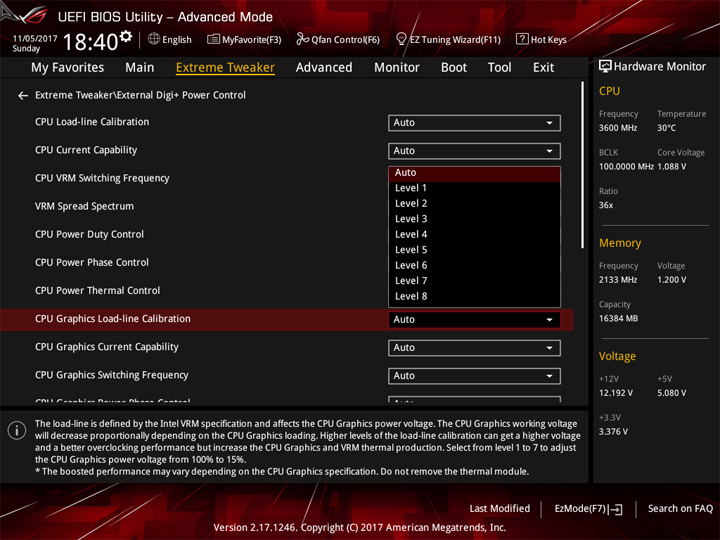Switch to the Boot tab

tap(454, 68)
